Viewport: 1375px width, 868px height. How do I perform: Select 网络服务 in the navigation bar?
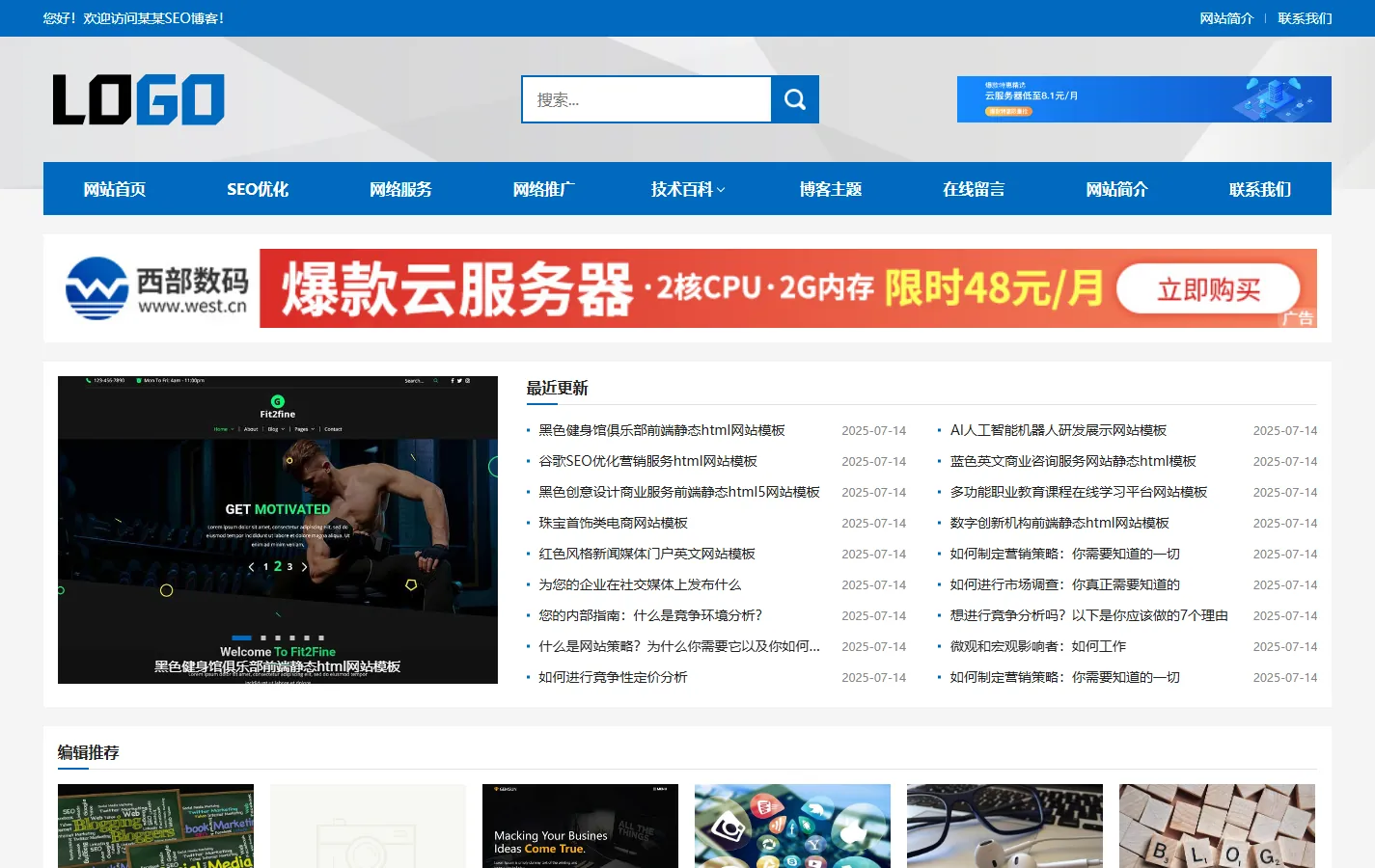click(x=400, y=189)
